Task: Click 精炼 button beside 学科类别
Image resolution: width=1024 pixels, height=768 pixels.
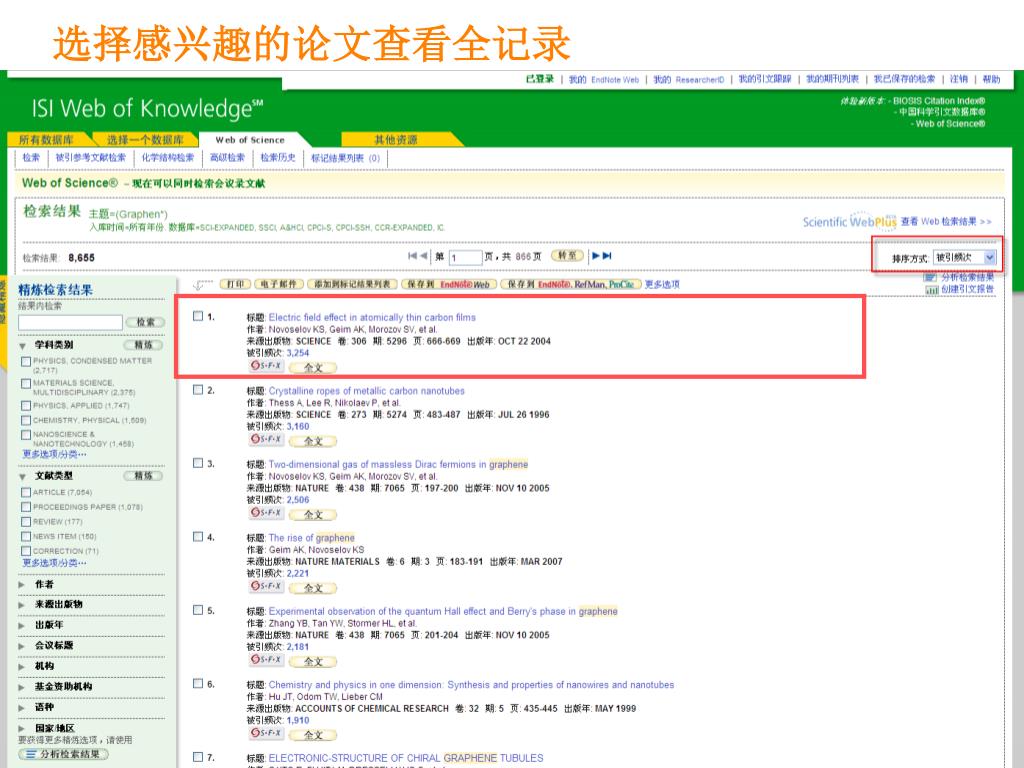Action: [x=143, y=345]
